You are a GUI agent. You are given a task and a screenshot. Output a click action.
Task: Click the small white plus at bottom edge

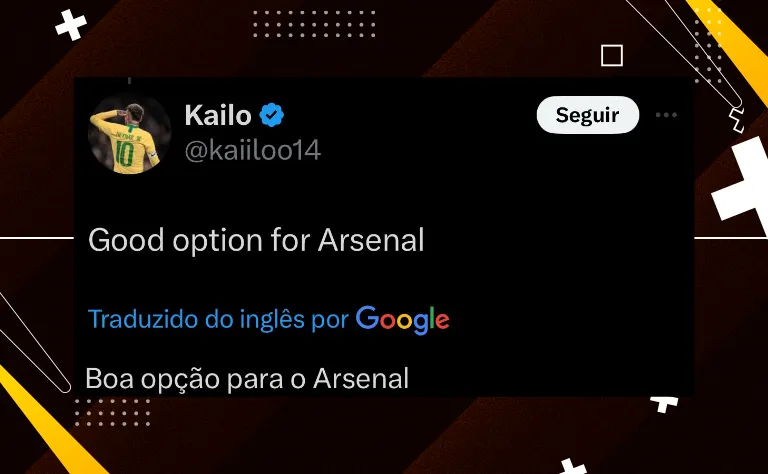572,467
